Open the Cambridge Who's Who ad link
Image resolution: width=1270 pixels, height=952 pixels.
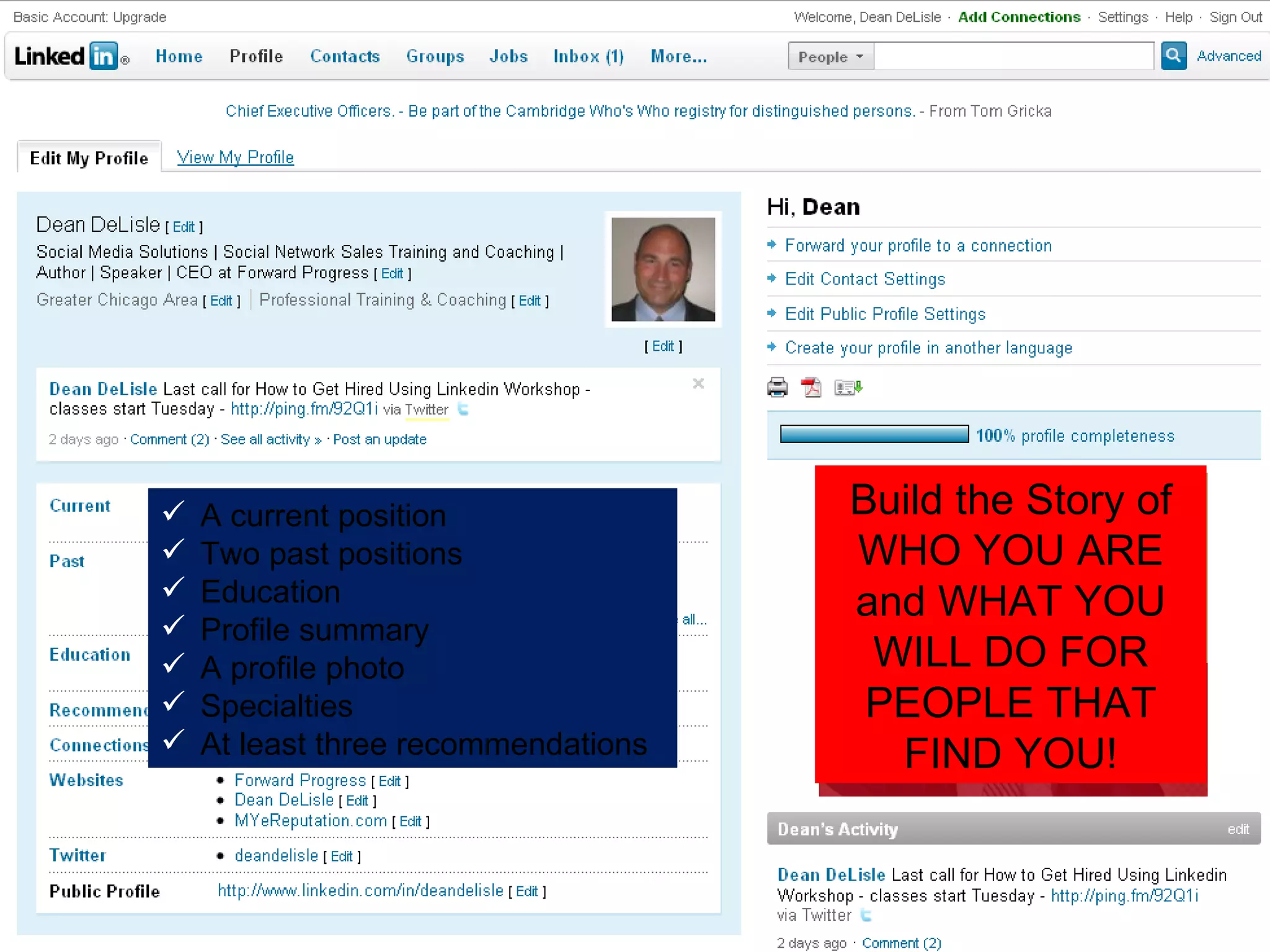(x=571, y=111)
